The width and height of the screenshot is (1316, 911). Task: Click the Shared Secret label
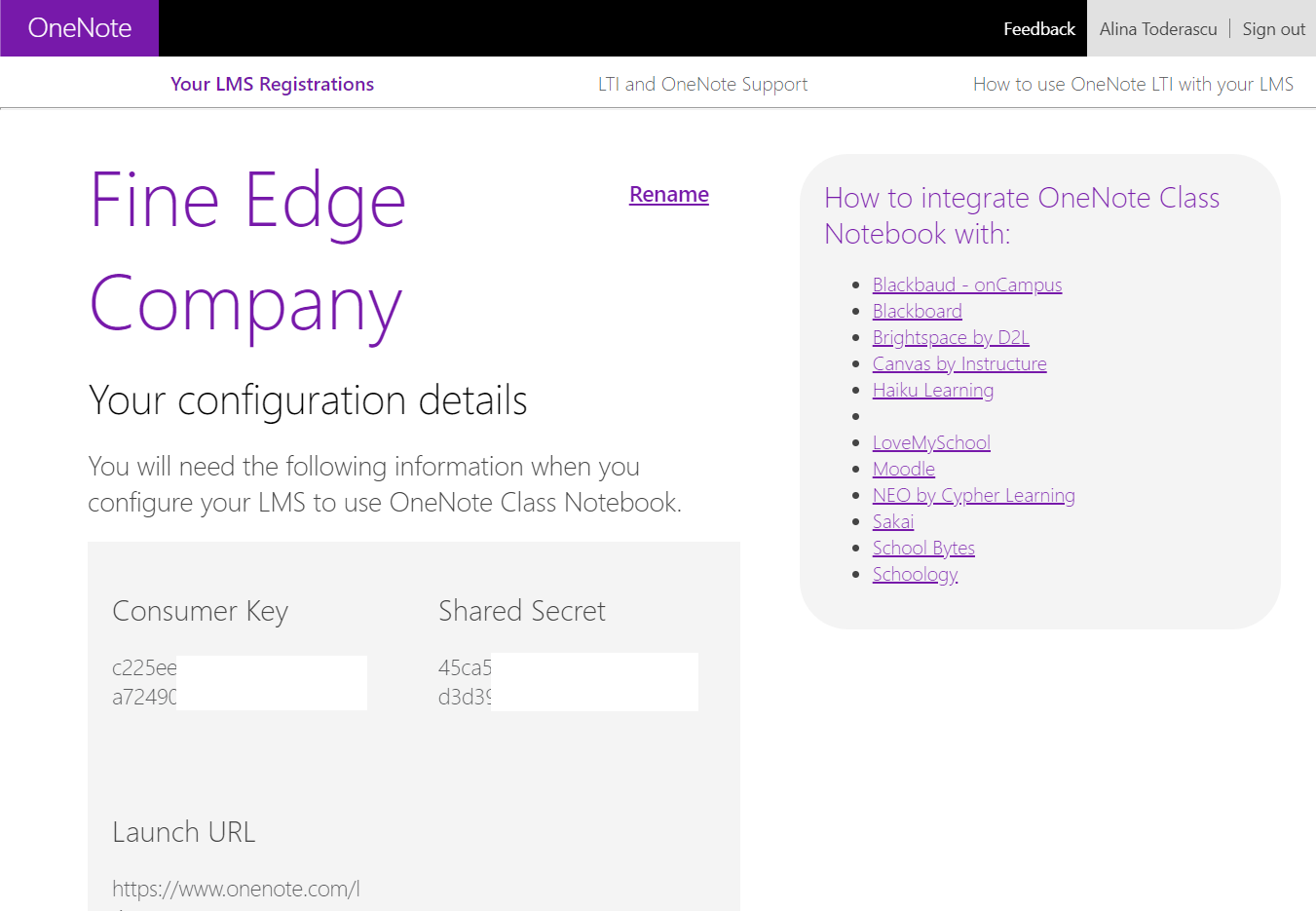coord(522,611)
